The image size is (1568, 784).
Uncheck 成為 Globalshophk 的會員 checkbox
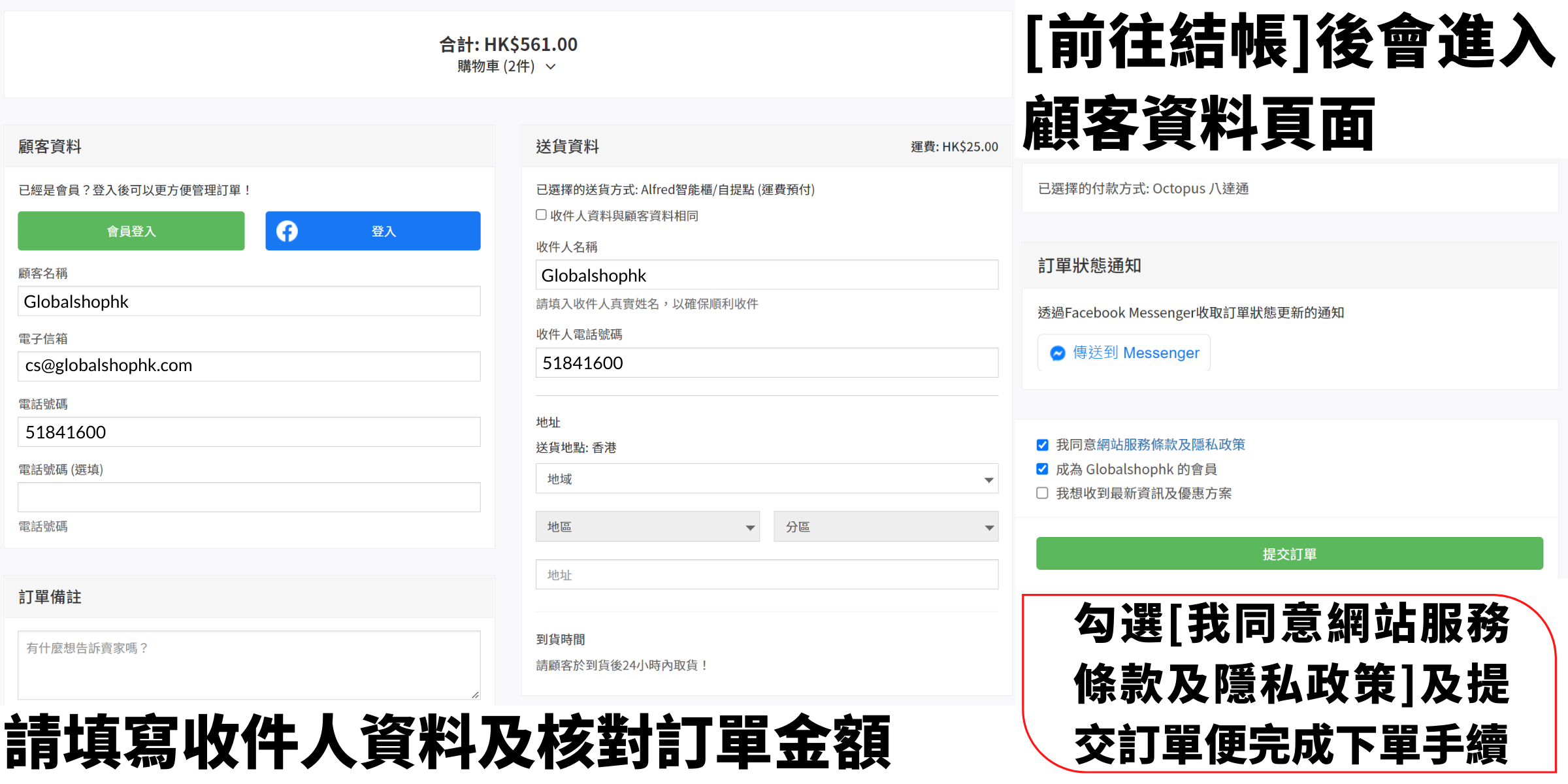pyautogui.click(x=1043, y=469)
